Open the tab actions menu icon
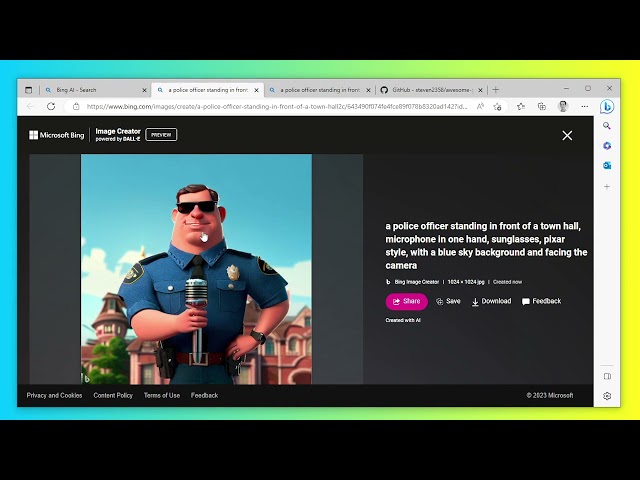Image resolution: width=640 pixels, height=480 pixels. tap(28, 90)
